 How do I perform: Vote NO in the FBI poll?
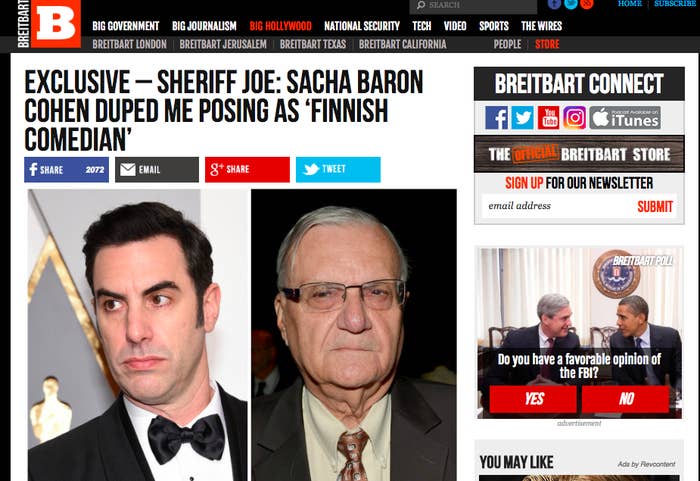625,399
